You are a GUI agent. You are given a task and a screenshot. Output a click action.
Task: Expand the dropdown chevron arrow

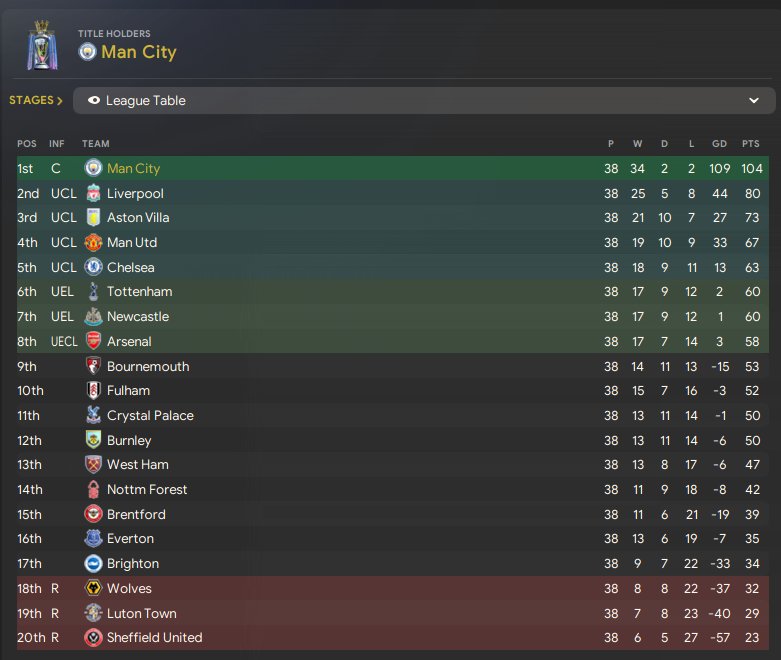pos(754,101)
